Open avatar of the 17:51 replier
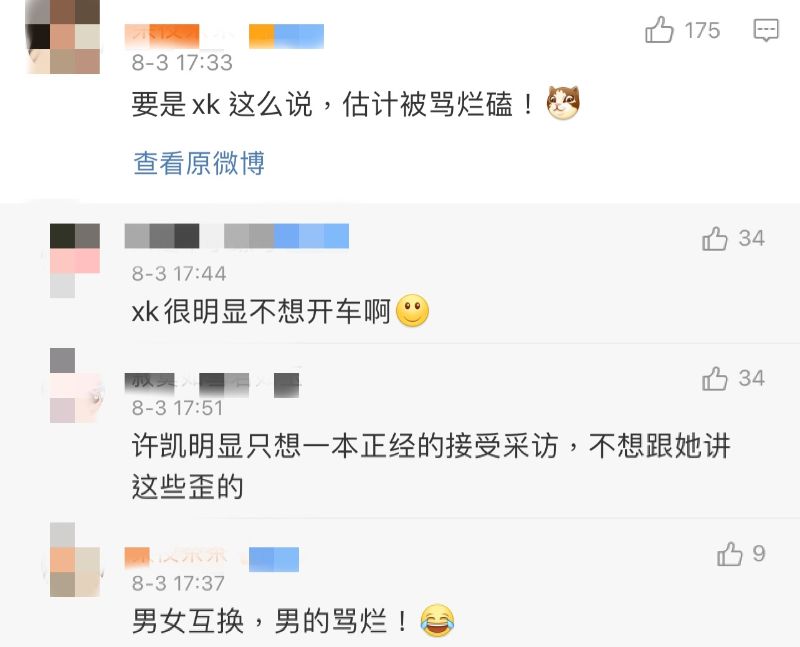This screenshot has width=800, height=647. coord(75,386)
